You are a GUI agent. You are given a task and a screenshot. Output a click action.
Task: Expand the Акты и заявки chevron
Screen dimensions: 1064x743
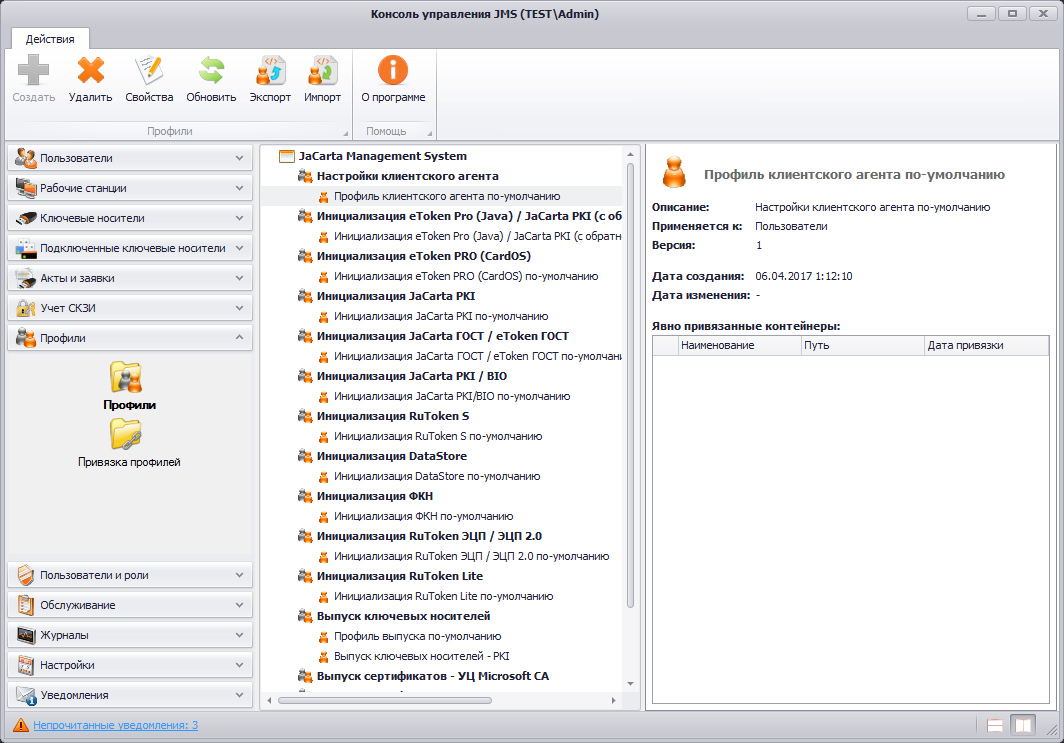coord(240,278)
